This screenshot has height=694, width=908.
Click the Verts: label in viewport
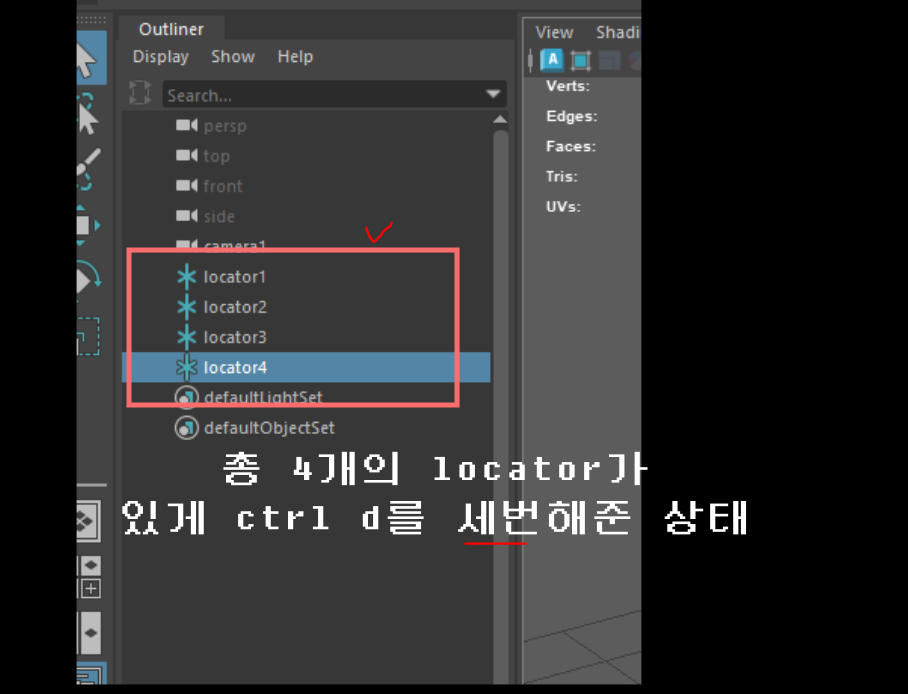tap(568, 86)
